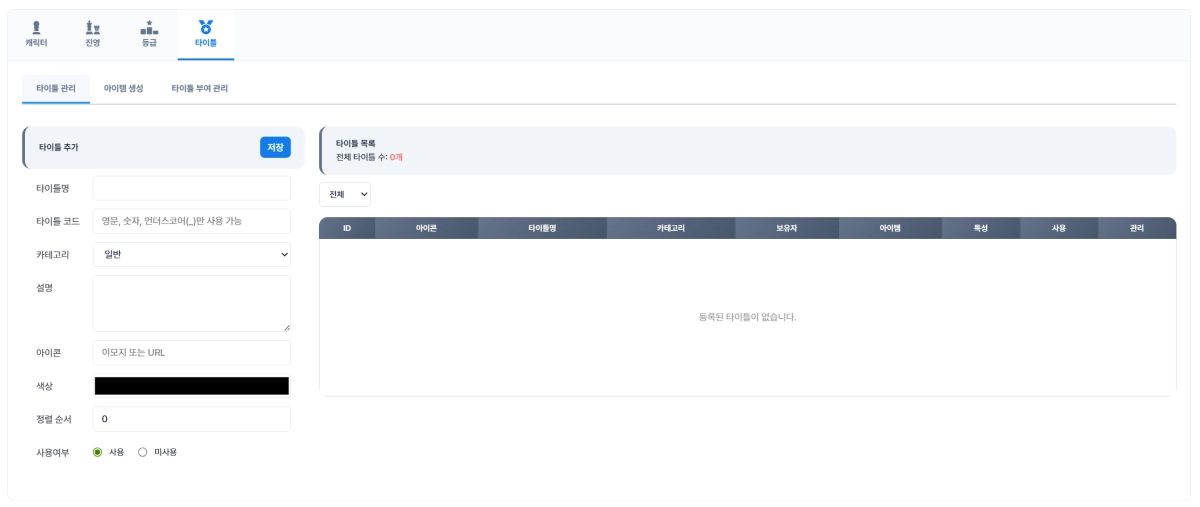
Task: Go to 타이틀 부여 관리 tab
Action: (x=199, y=89)
